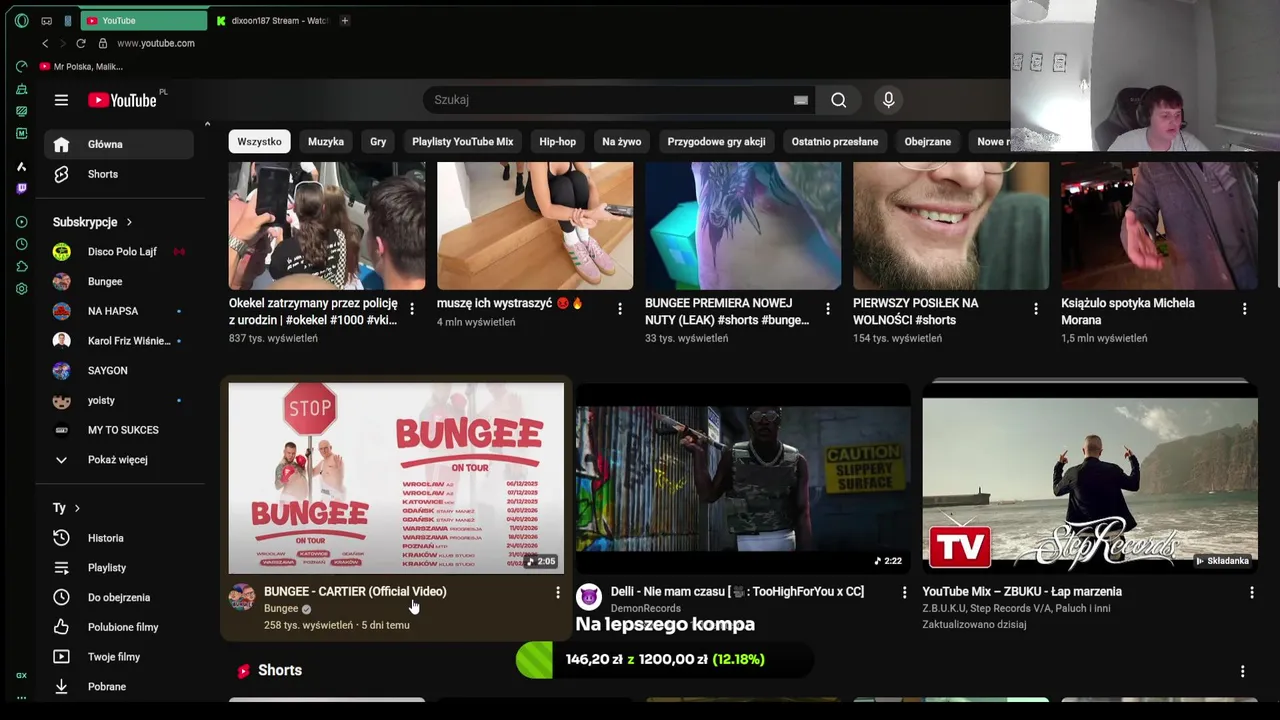
Task: Open Extensions cube icon in browser sidebar
Action: pyautogui.click(x=22, y=266)
